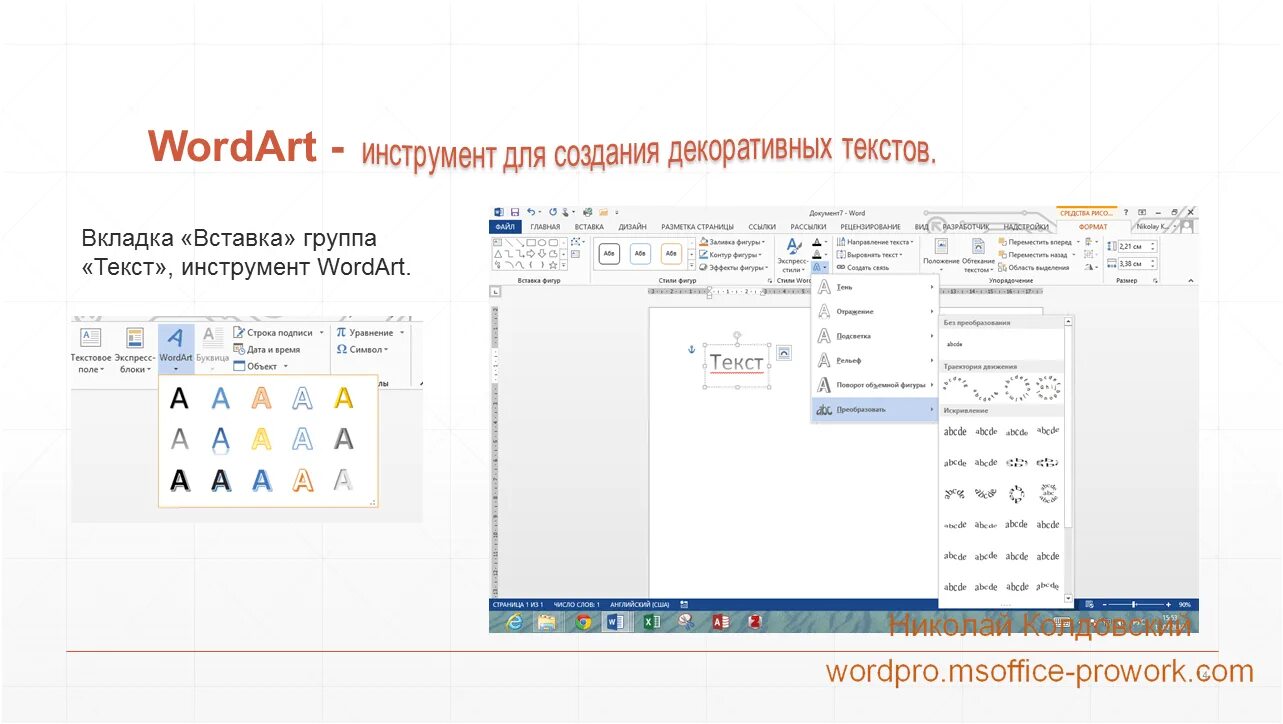The image size is (1283, 724).
Task: Expand the Строка подписи dropdown arrow
Action: (x=322, y=333)
